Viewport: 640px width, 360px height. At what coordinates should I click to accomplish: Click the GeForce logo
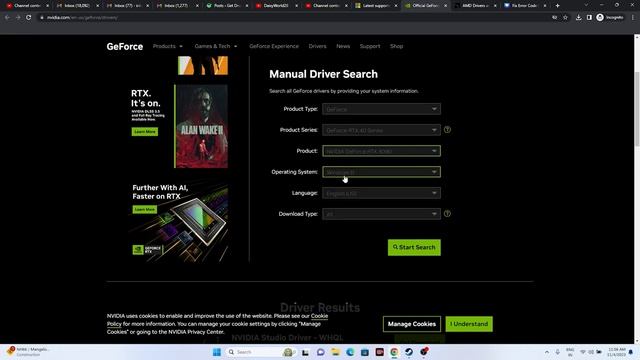[124, 47]
